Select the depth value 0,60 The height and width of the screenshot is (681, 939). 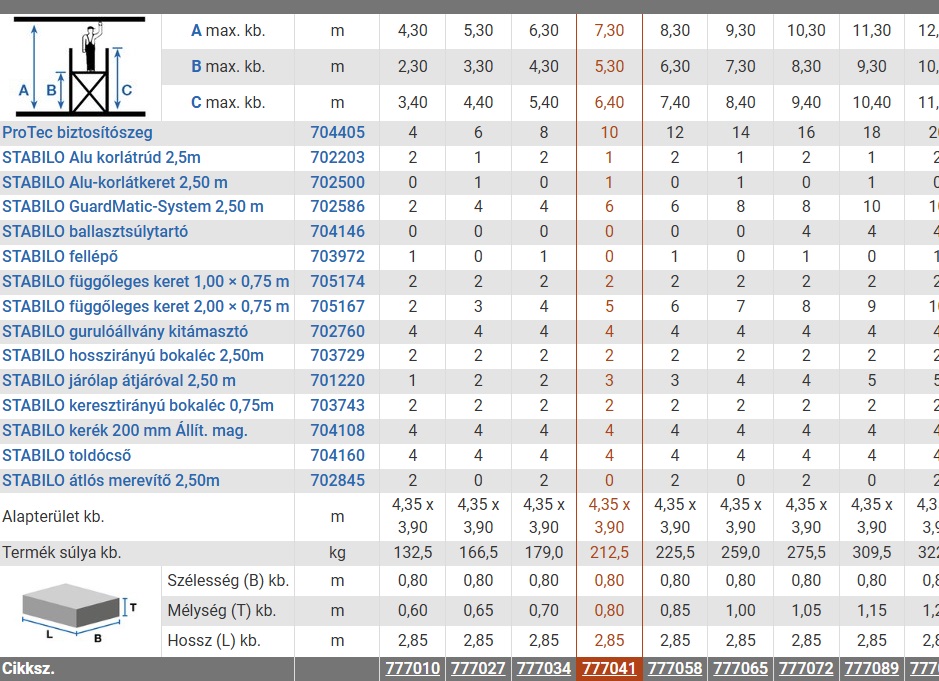click(x=413, y=610)
